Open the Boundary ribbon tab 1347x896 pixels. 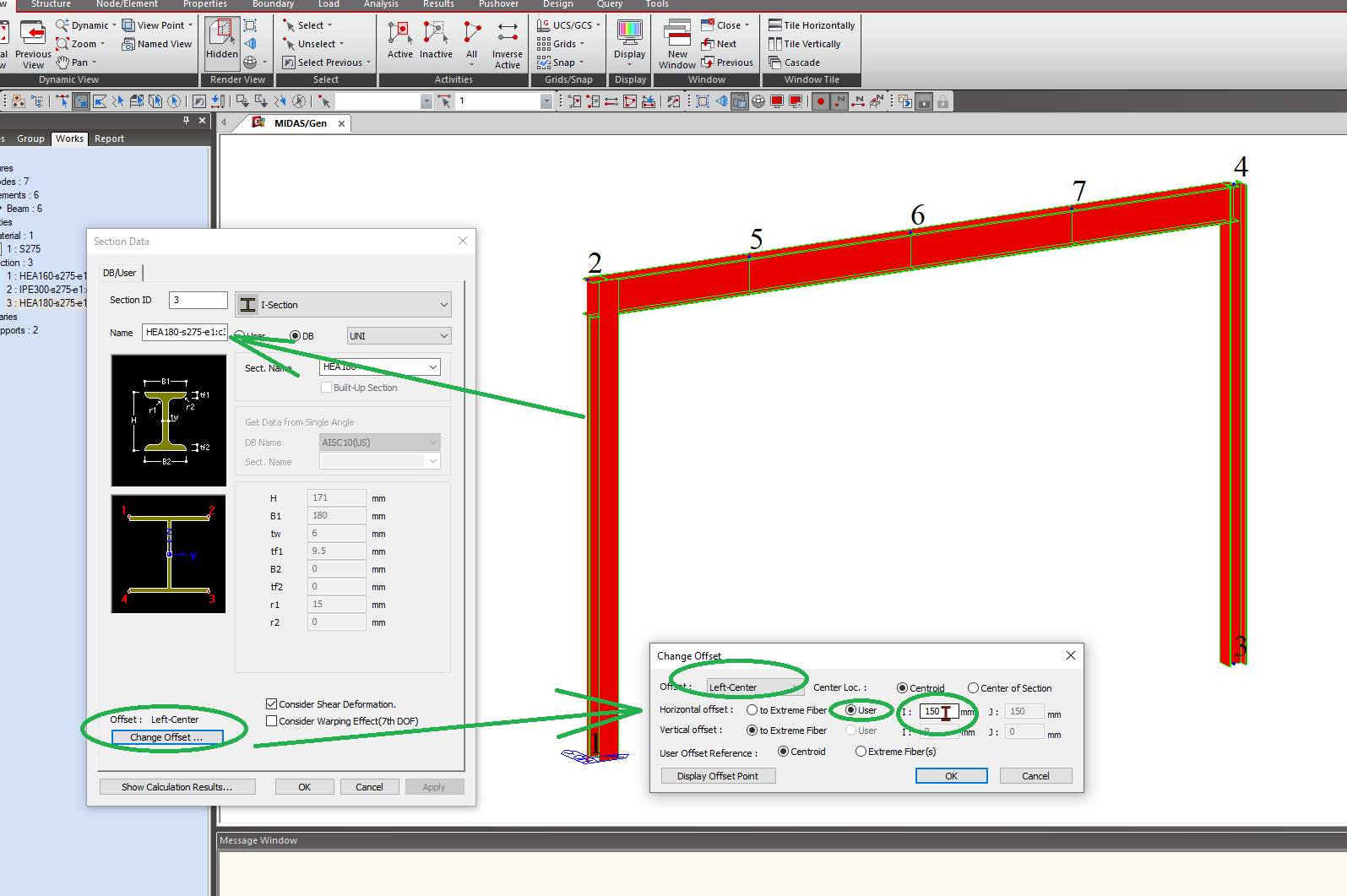[x=274, y=4]
